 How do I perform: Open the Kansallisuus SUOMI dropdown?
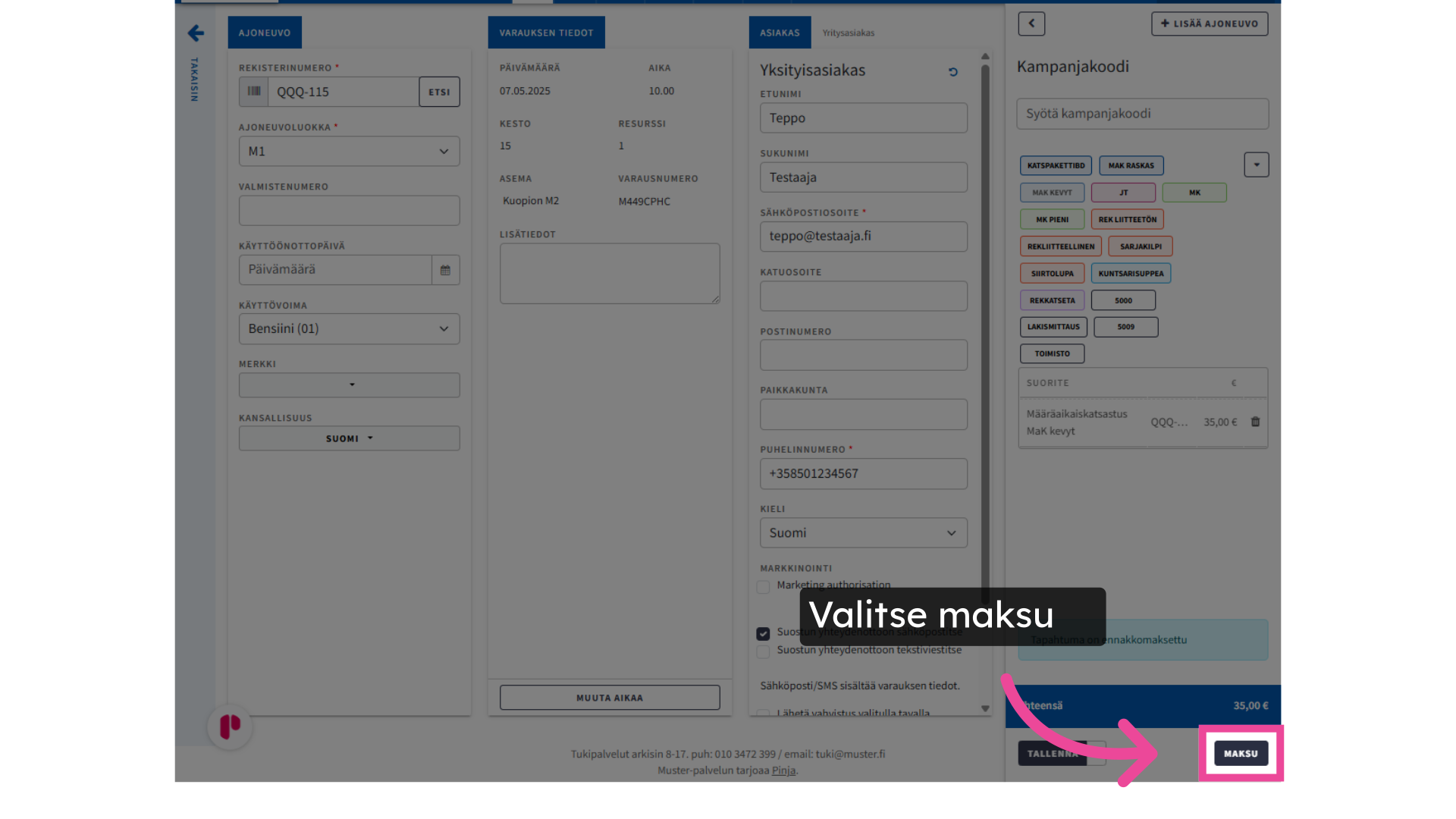(349, 438)
